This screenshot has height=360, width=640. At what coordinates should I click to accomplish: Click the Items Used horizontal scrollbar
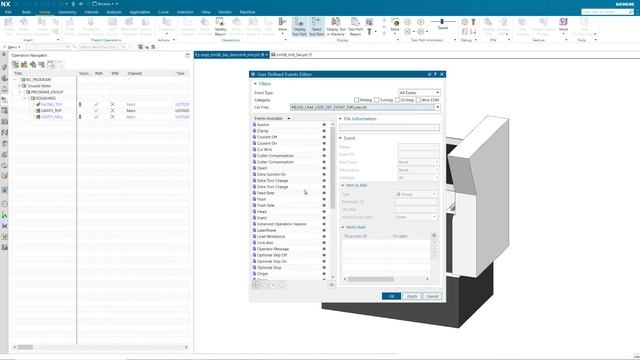[371, 279]
